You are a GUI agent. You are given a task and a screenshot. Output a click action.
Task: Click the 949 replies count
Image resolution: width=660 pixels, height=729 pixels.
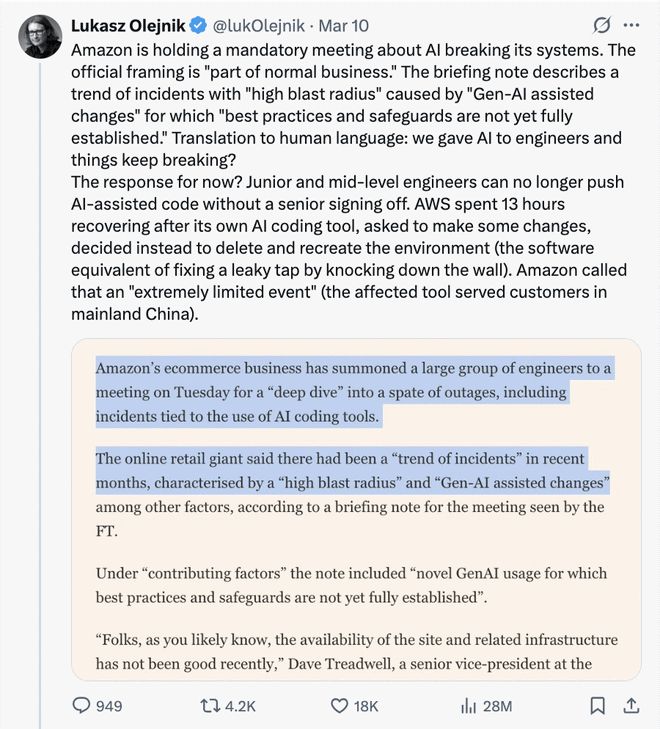pos(109,706)
